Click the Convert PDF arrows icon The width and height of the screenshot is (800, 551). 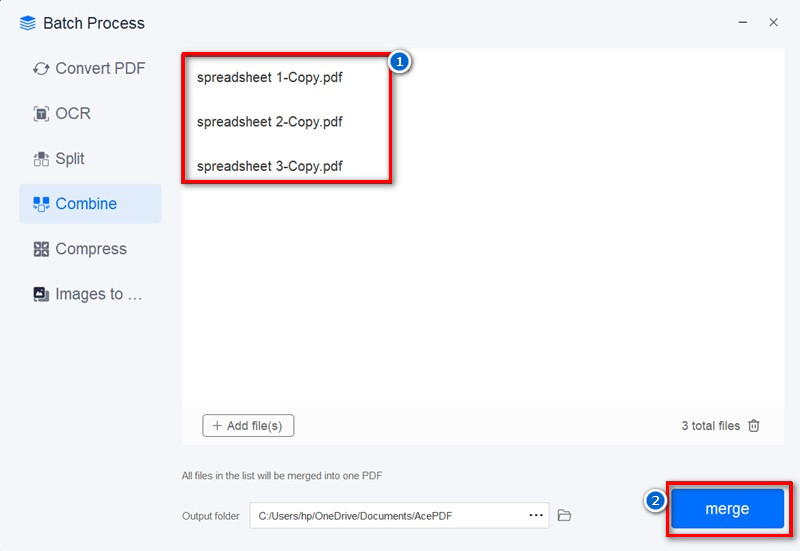pyautogui.click(x=41, y=68)
